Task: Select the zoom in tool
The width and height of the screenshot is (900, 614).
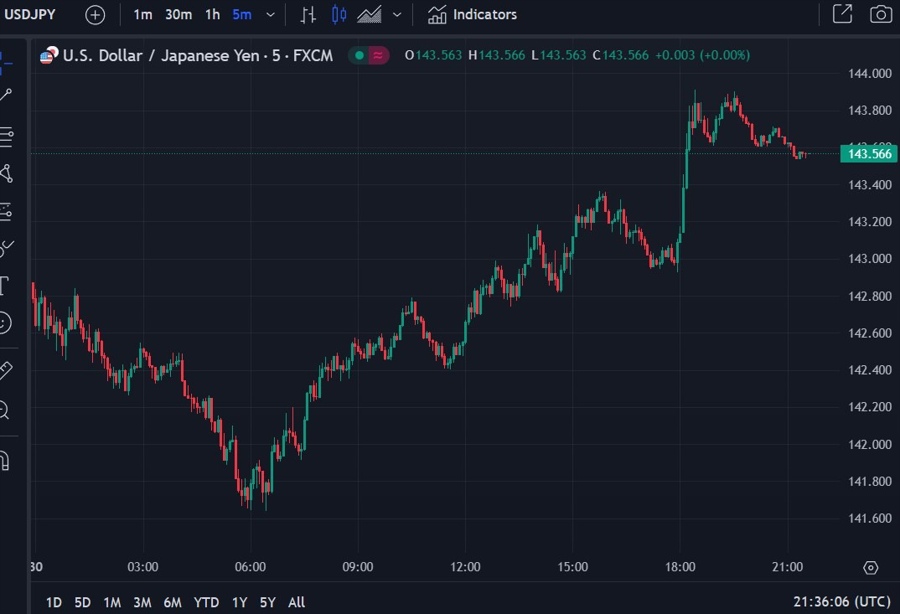Action: [5, 410]
